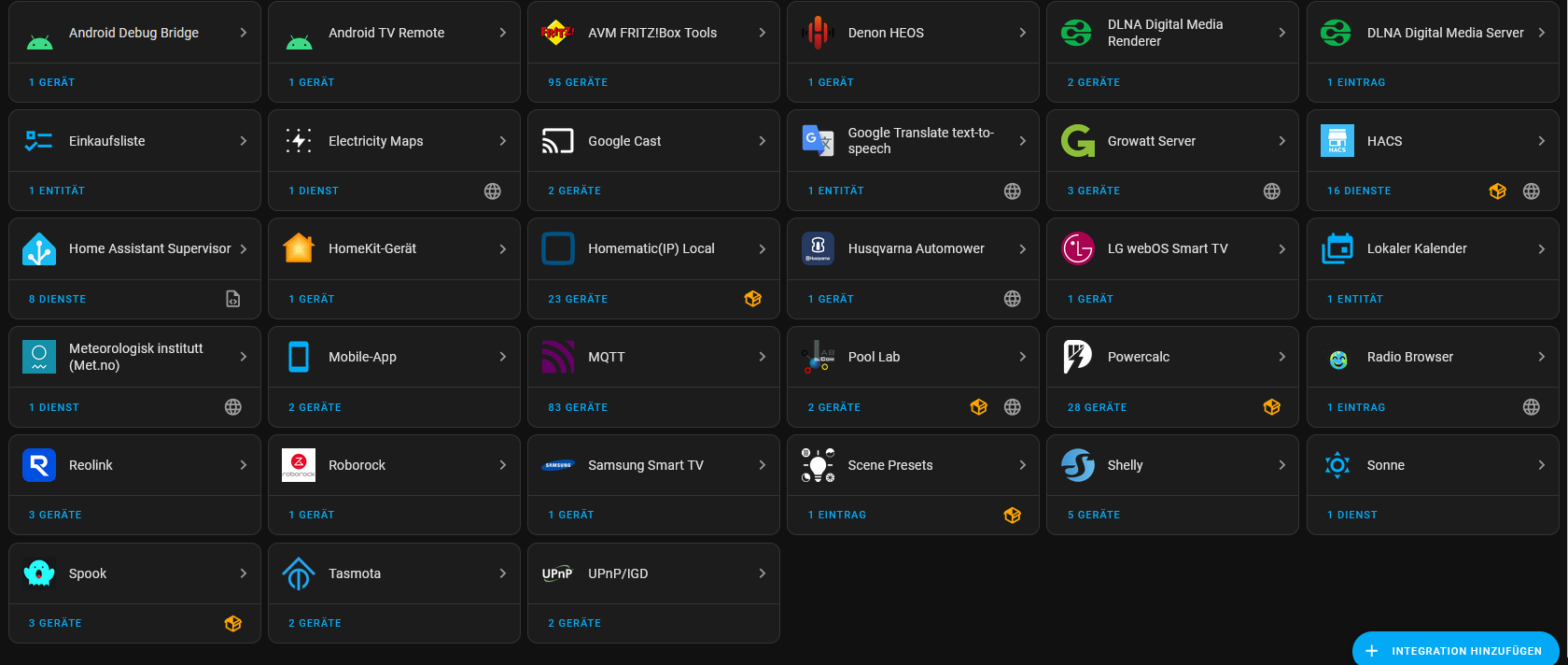This screenshot has width=1568, height=665.
Task: Open UPnP/IGD chevron arrow
Action: 763,573
